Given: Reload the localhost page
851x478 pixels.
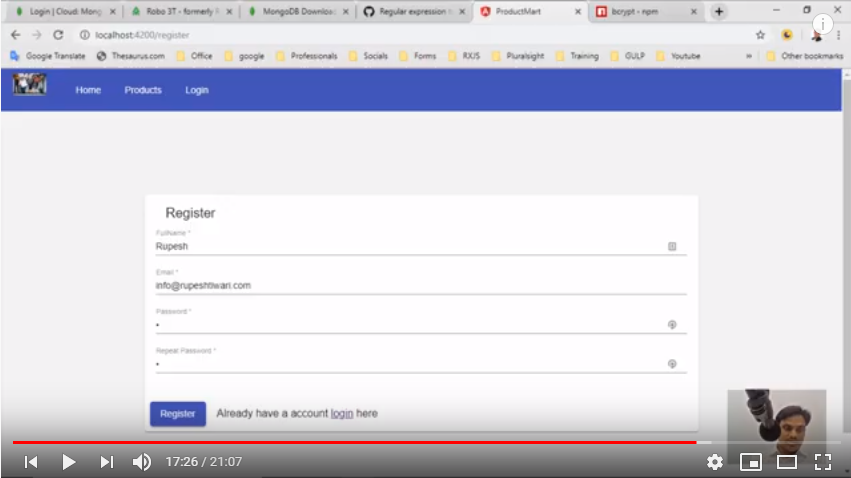Looking at the screenshot, I should (x=58, y=34).
